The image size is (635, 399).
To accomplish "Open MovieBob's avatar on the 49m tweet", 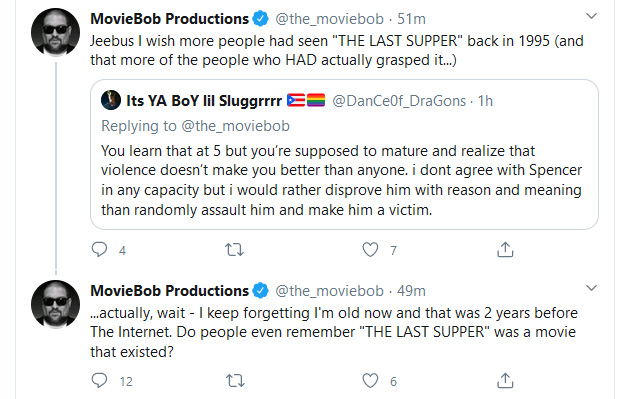I will 55,304.
